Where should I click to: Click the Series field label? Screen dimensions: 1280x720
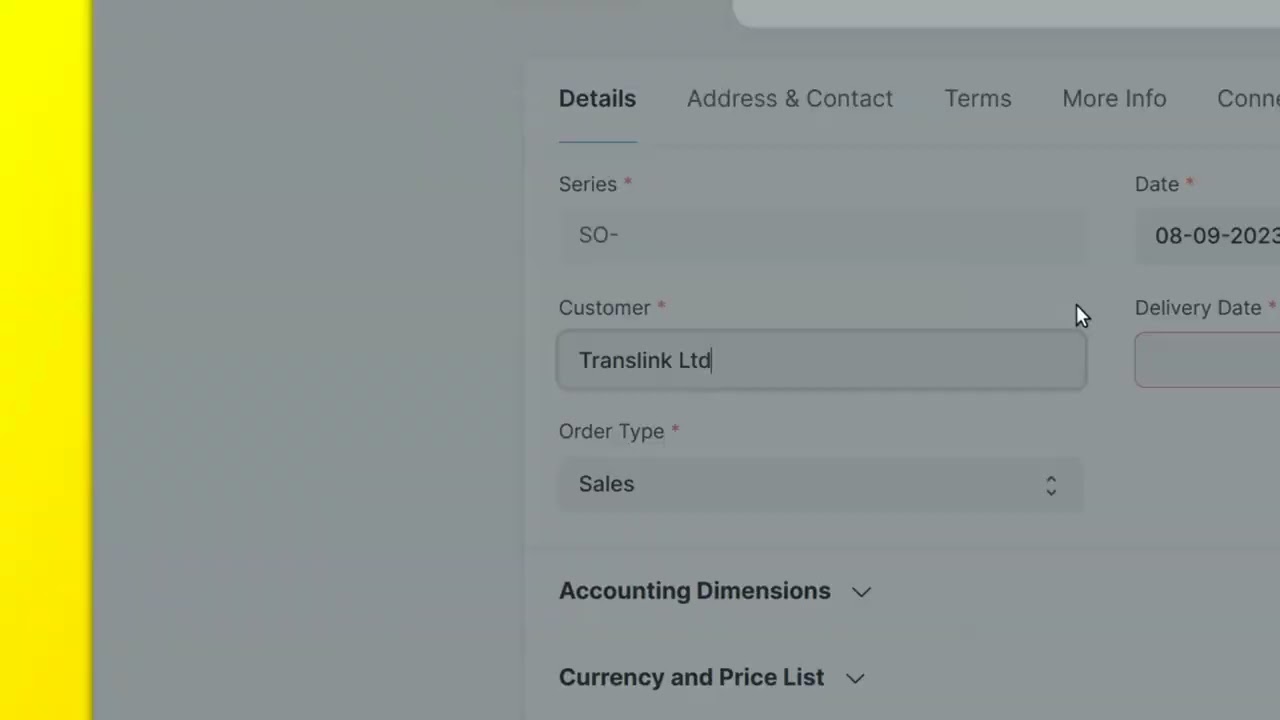pyautogui.click(x=588, y=184)
